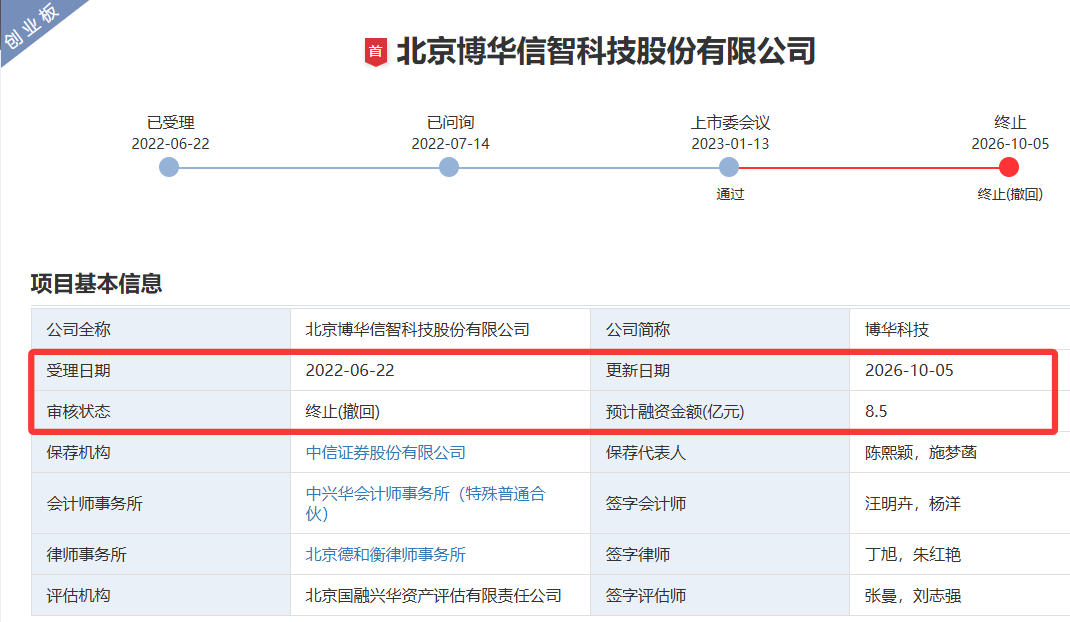
Task: Click the 审核状态 label cell
Action: coord(161,411)
